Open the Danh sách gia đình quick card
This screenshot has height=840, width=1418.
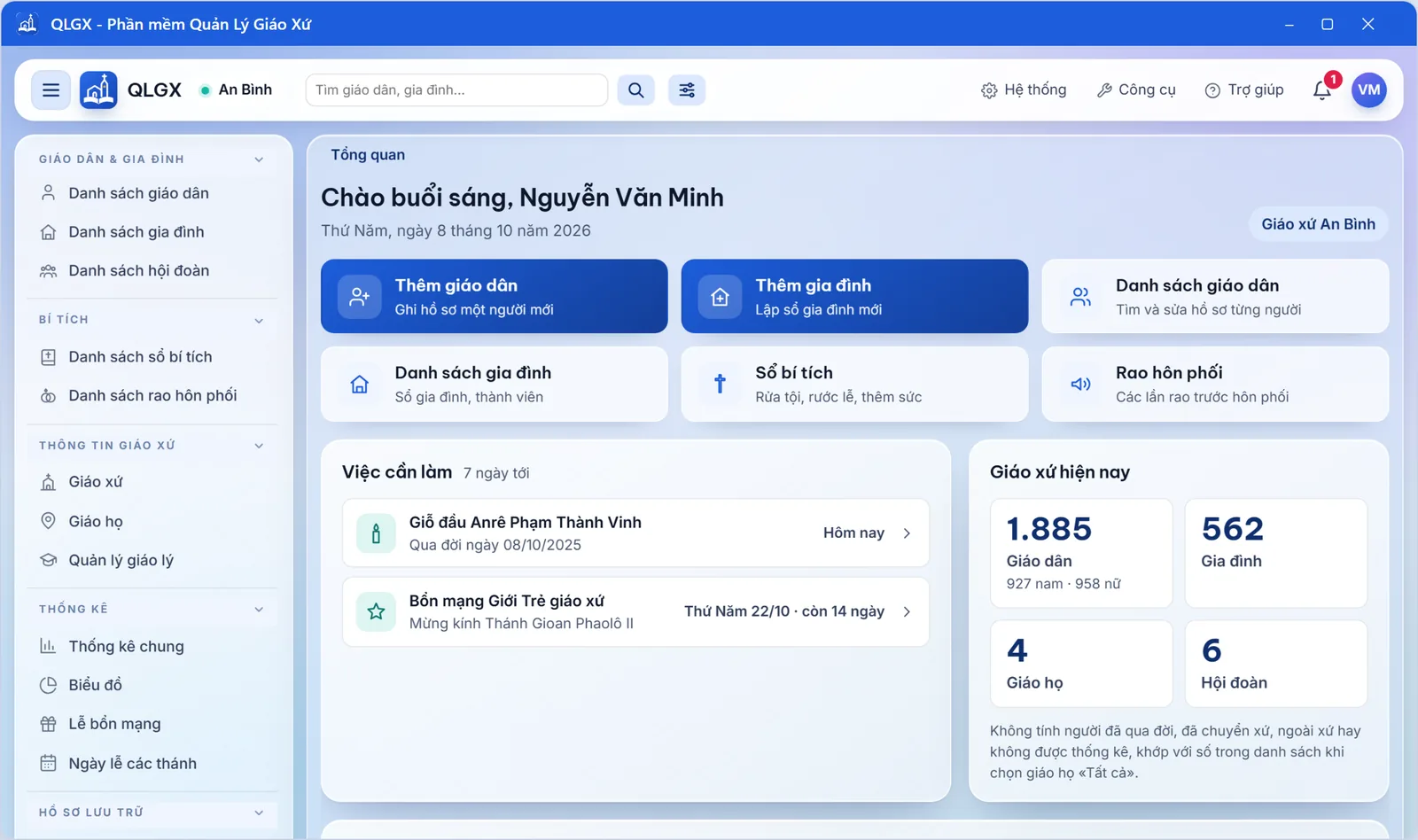point(494,384)
